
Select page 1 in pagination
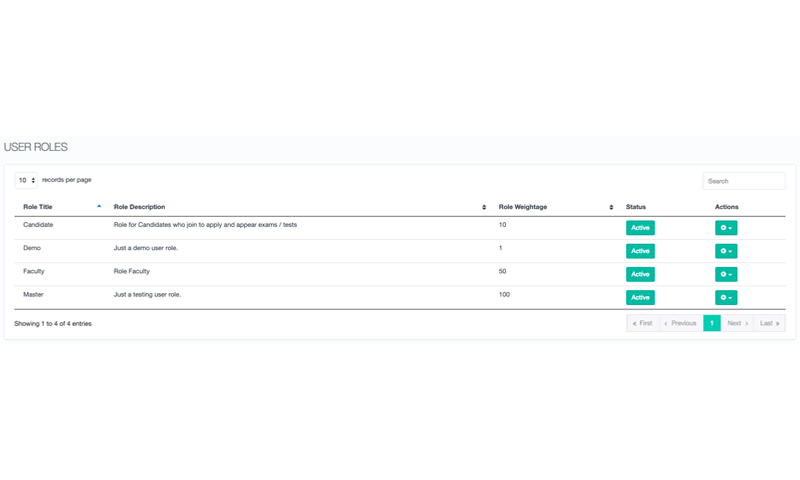712,323
